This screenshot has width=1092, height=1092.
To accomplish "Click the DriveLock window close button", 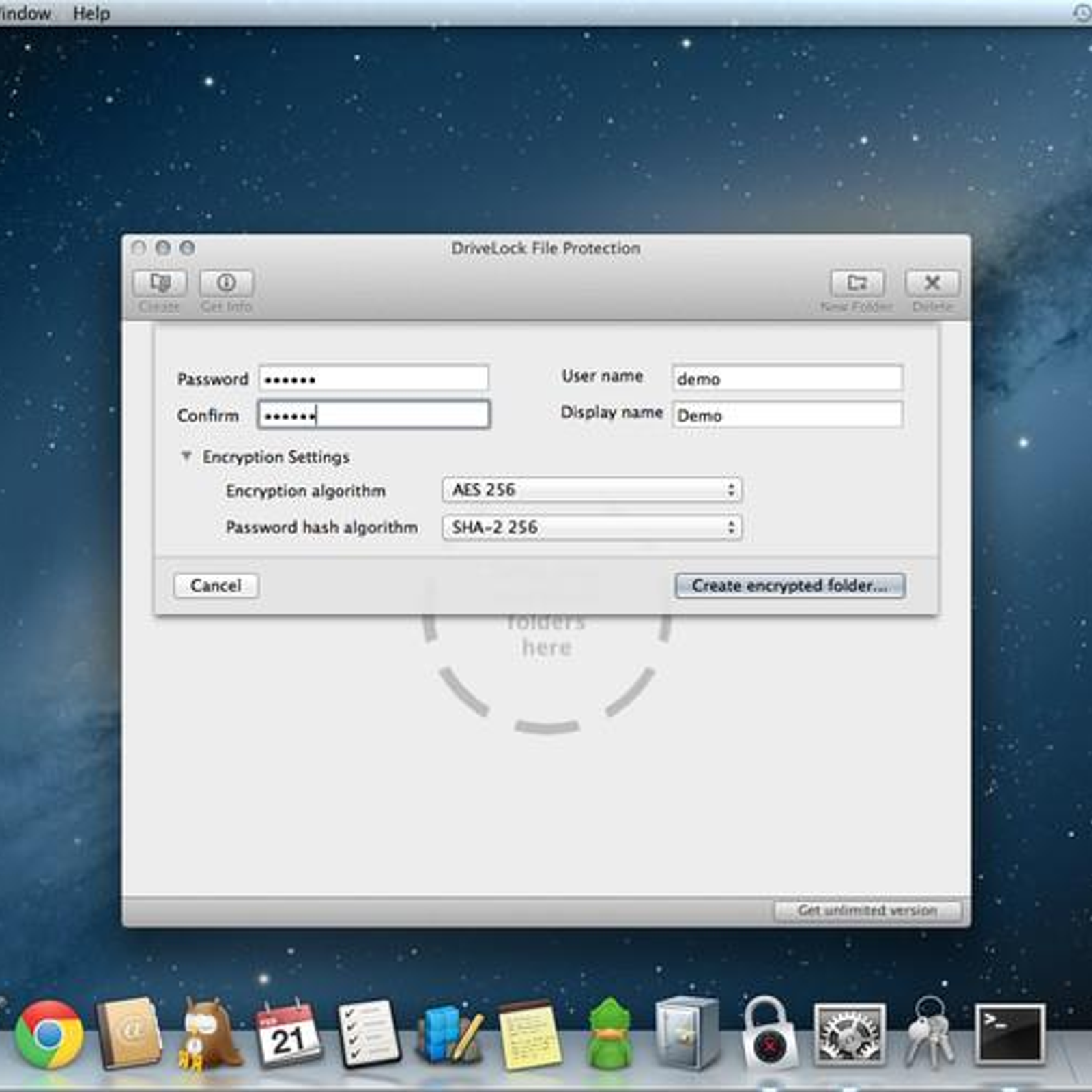I will (x=139, y=248).
